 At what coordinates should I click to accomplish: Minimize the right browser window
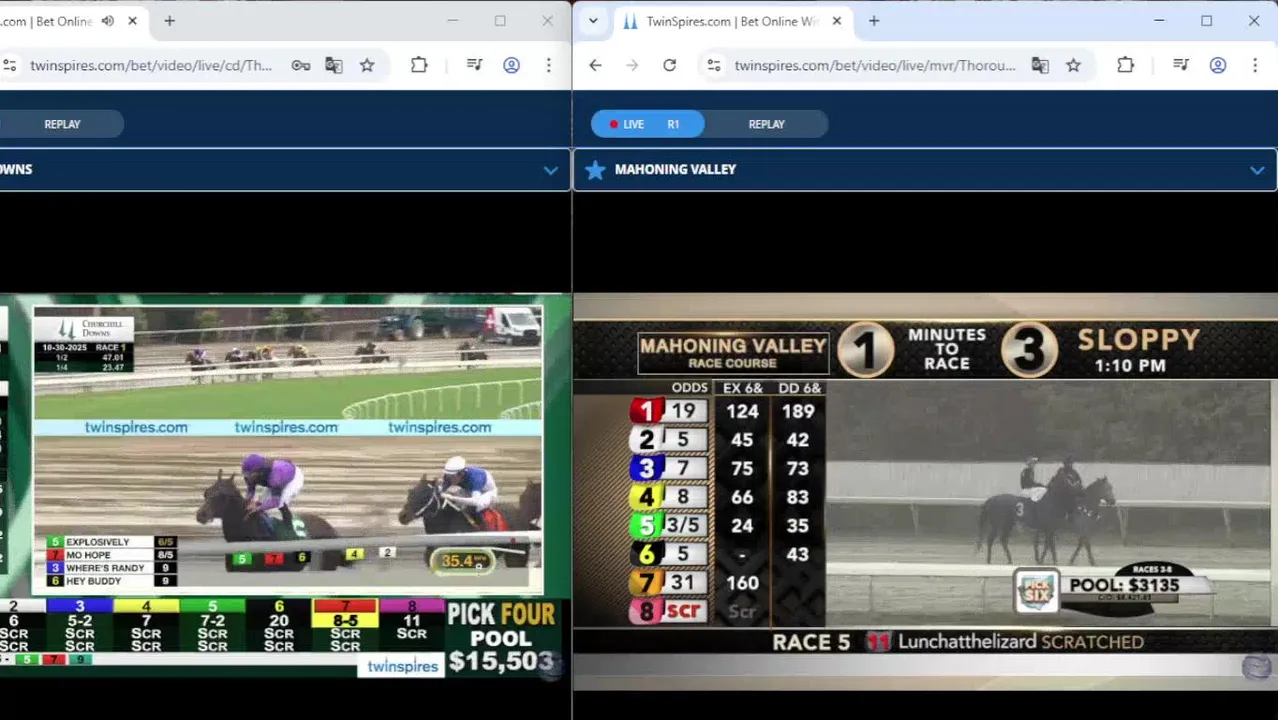pyautogui.click(x=1159, y=21)
